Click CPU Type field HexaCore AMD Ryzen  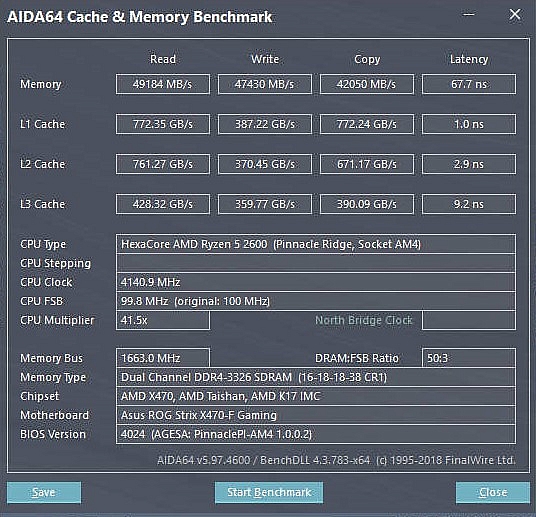click(316, 244)
